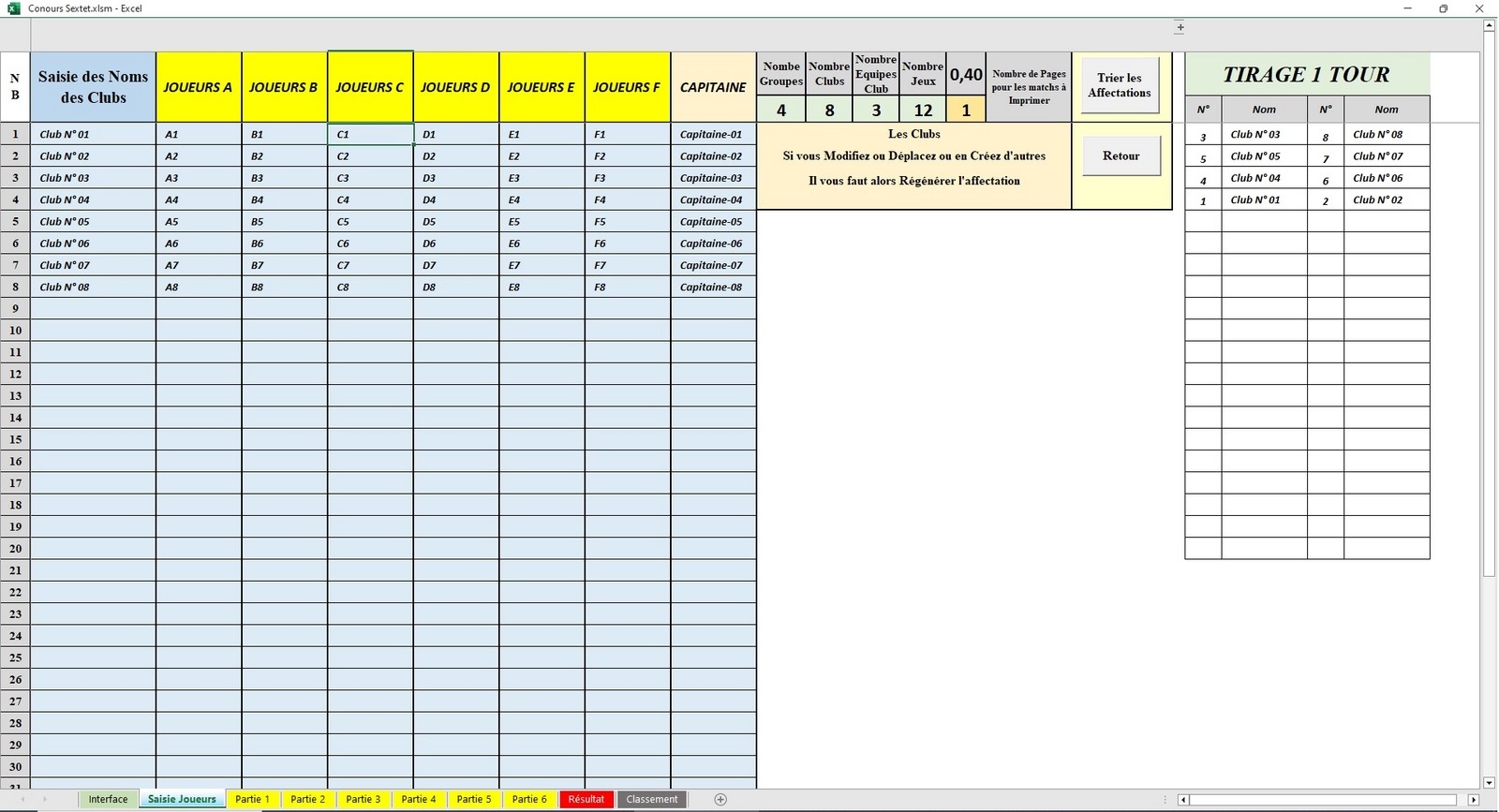
Task: Click the Nombre Jeux value 12
Action: point(923,110)
